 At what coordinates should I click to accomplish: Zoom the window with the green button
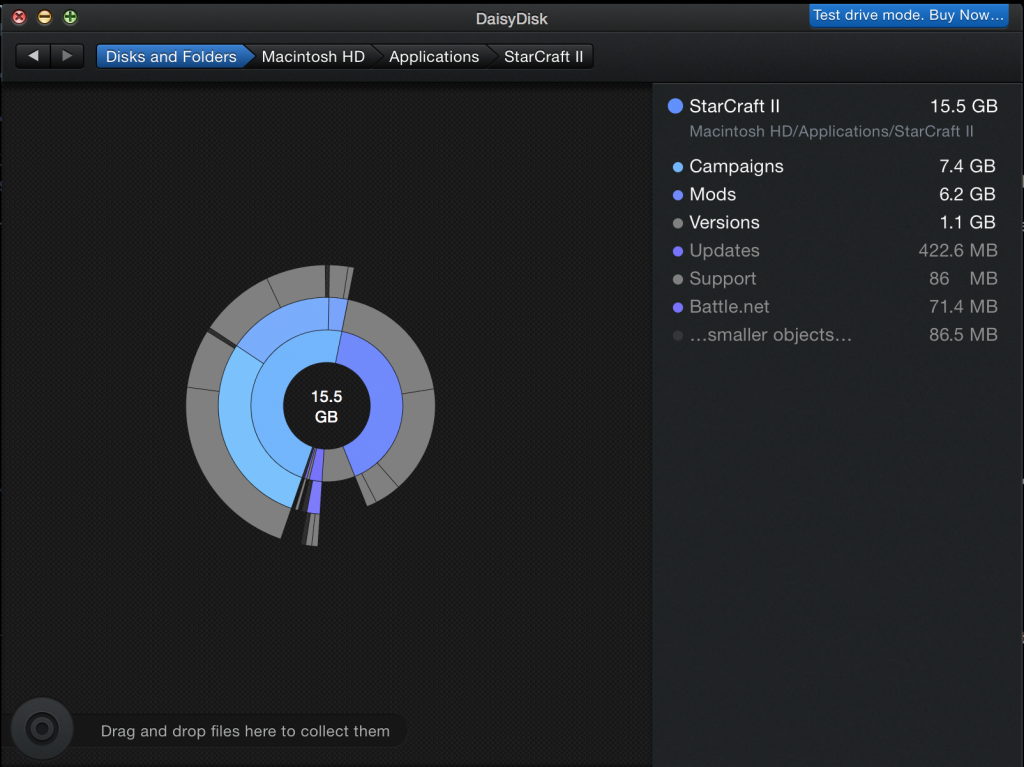[70, 17]
